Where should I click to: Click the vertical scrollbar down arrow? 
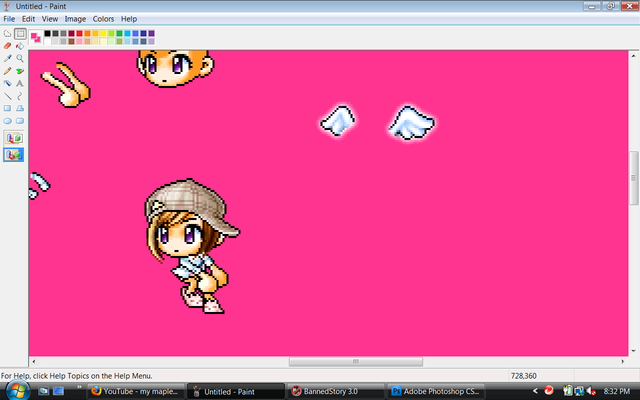[633, 351]
